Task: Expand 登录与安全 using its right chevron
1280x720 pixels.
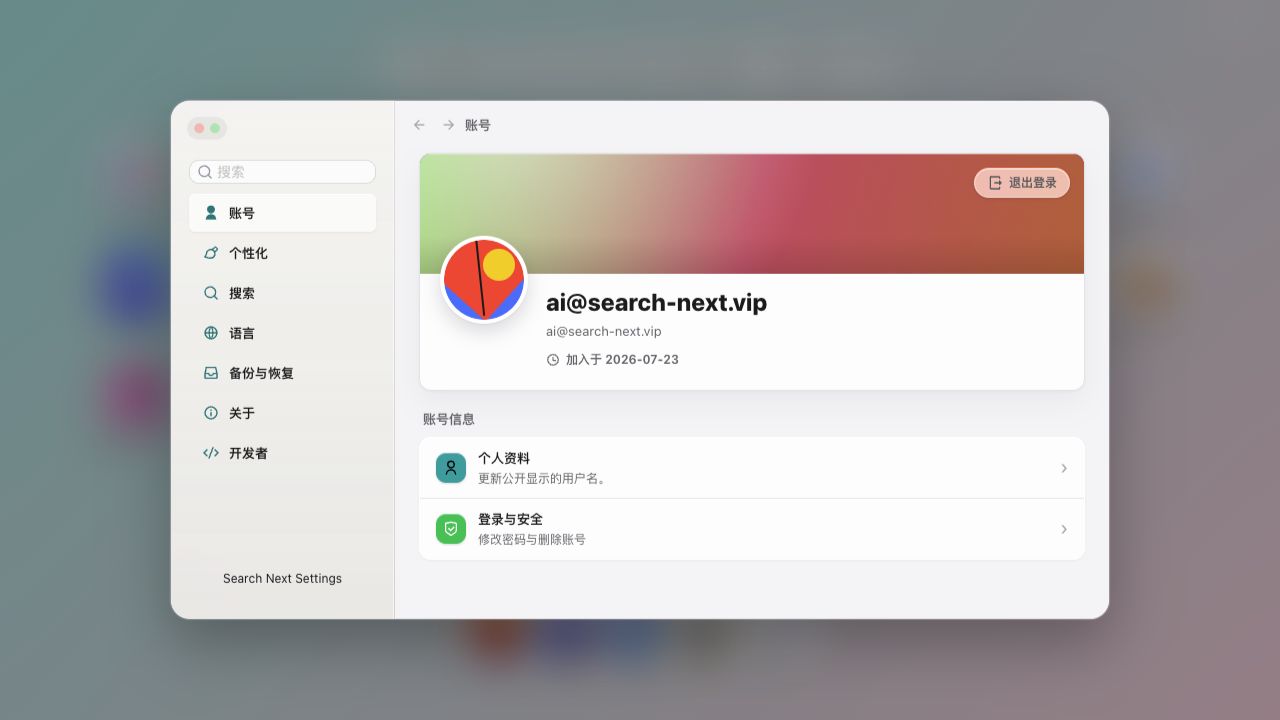Action: click(1064, 529)
